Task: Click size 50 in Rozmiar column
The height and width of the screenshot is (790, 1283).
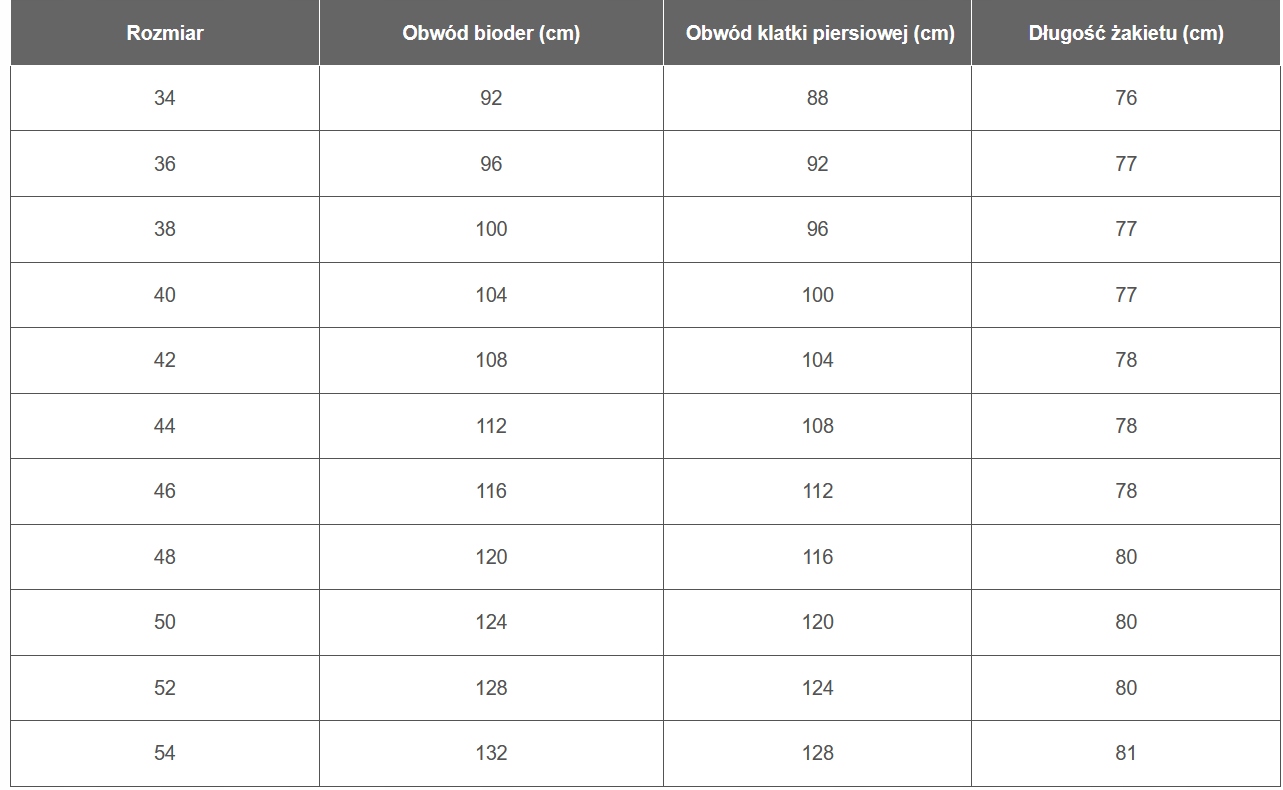Action: pos(165,622)
